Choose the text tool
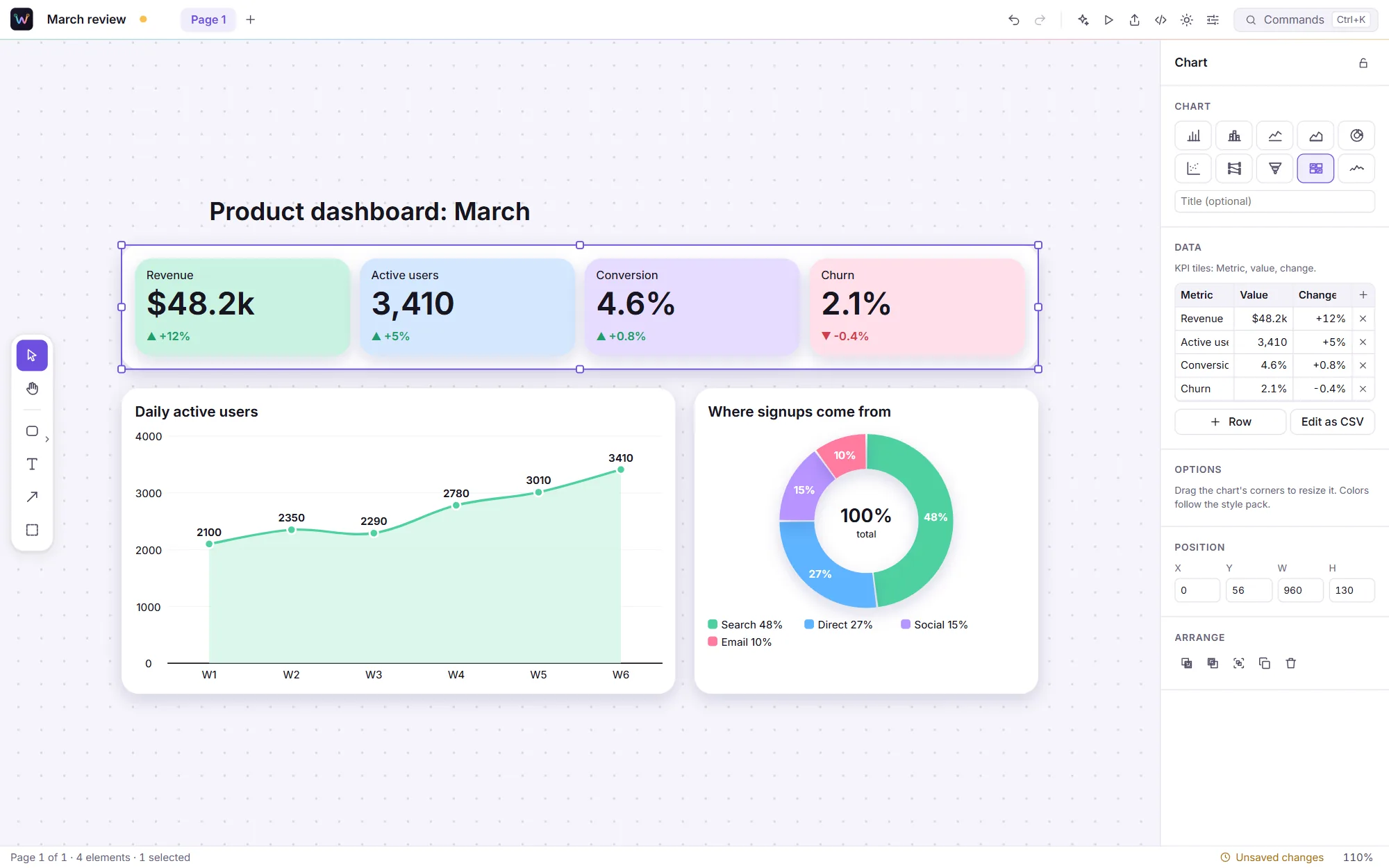 32,464
